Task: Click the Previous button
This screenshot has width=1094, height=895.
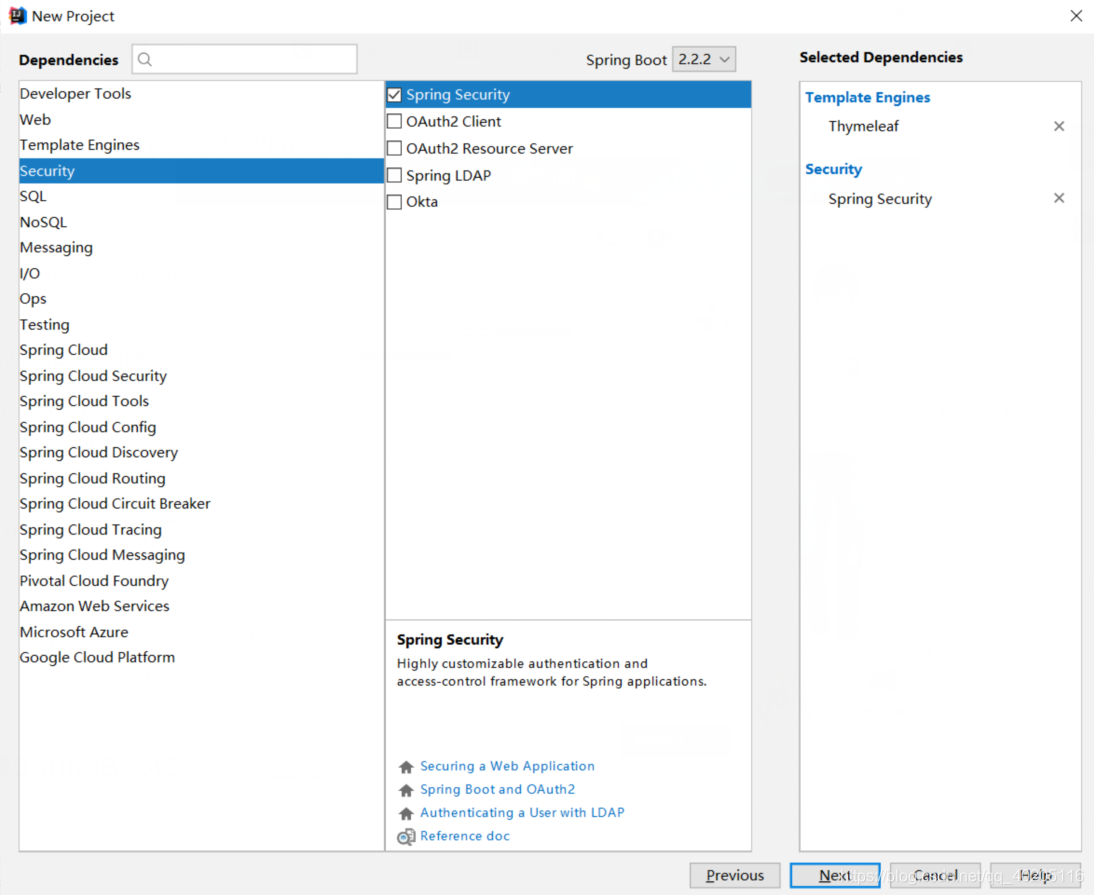Action: 735,875
